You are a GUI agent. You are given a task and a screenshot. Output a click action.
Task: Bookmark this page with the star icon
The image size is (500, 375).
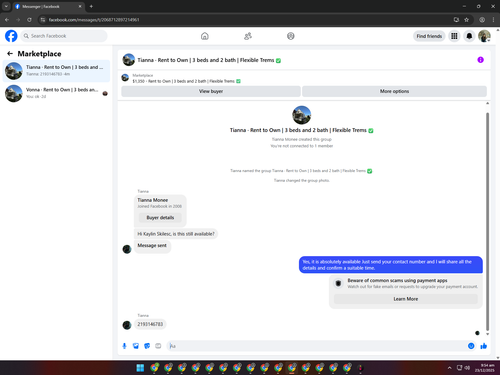[466, 20]
